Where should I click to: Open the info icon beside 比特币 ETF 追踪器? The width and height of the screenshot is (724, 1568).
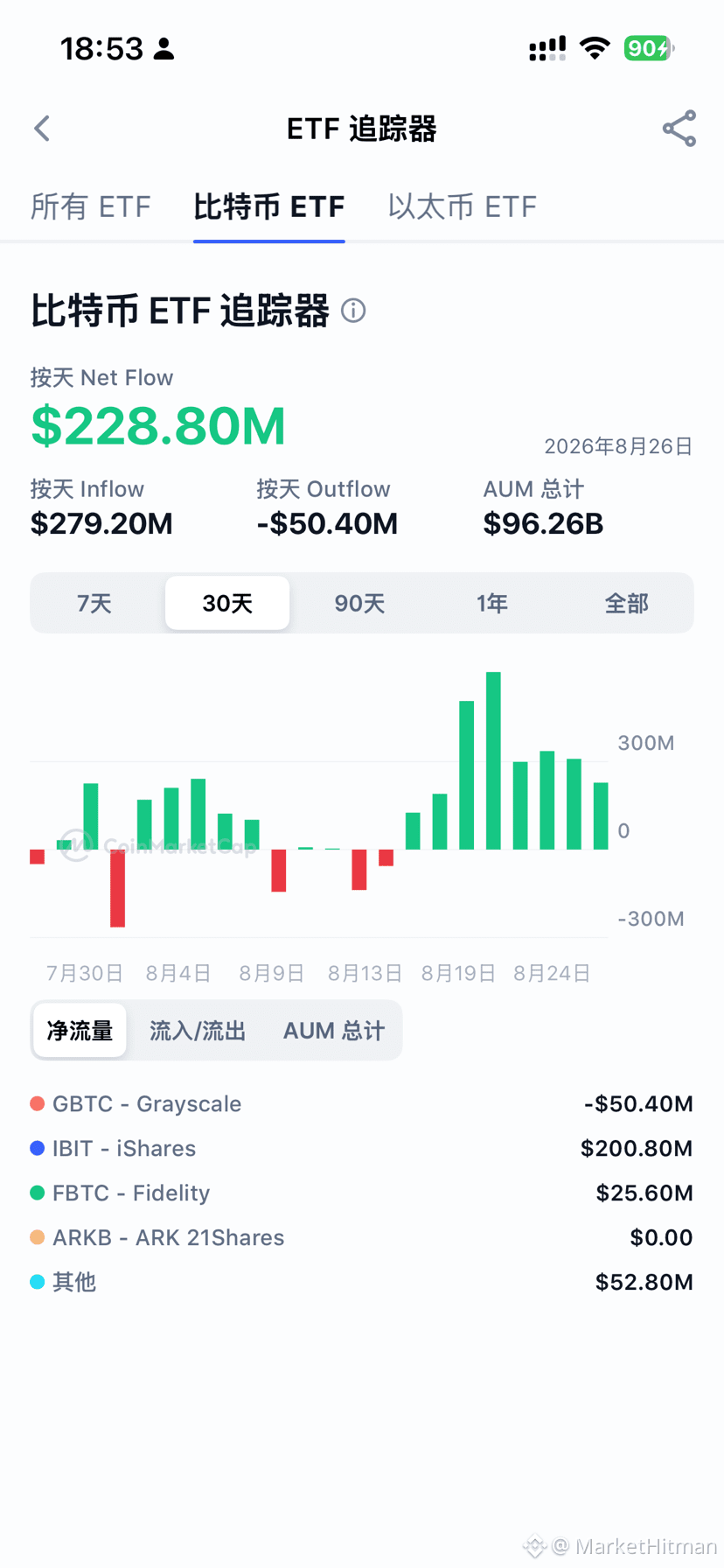pyautogui.click(x=353, y=311)
